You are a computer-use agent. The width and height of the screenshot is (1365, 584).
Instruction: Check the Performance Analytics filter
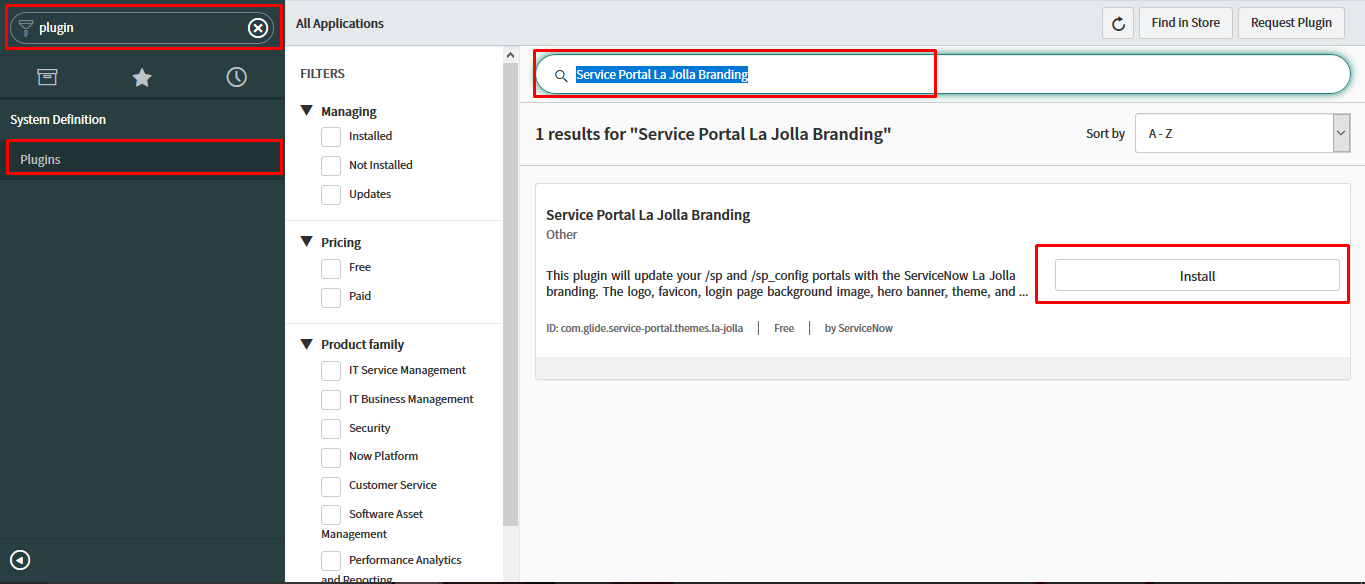coord(331,560)
